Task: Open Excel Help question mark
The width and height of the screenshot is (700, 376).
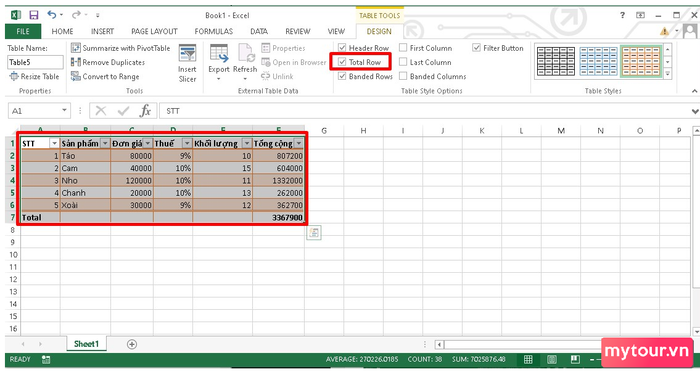Action: [x=622, y=15]
